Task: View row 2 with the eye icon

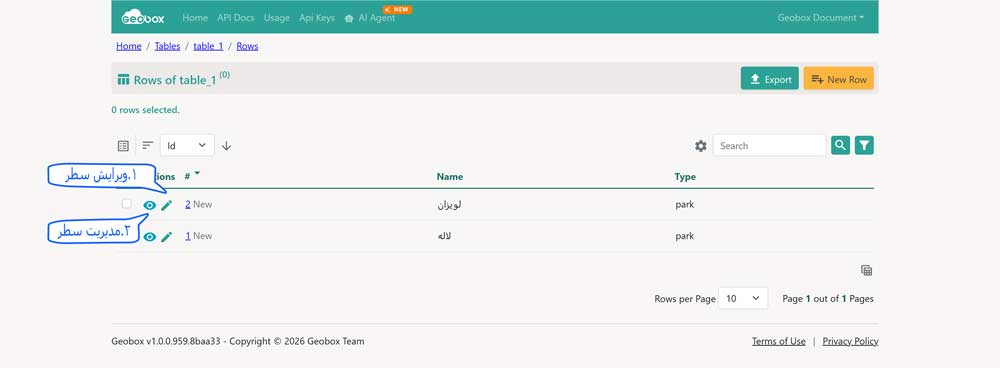Action: [150, 205]
